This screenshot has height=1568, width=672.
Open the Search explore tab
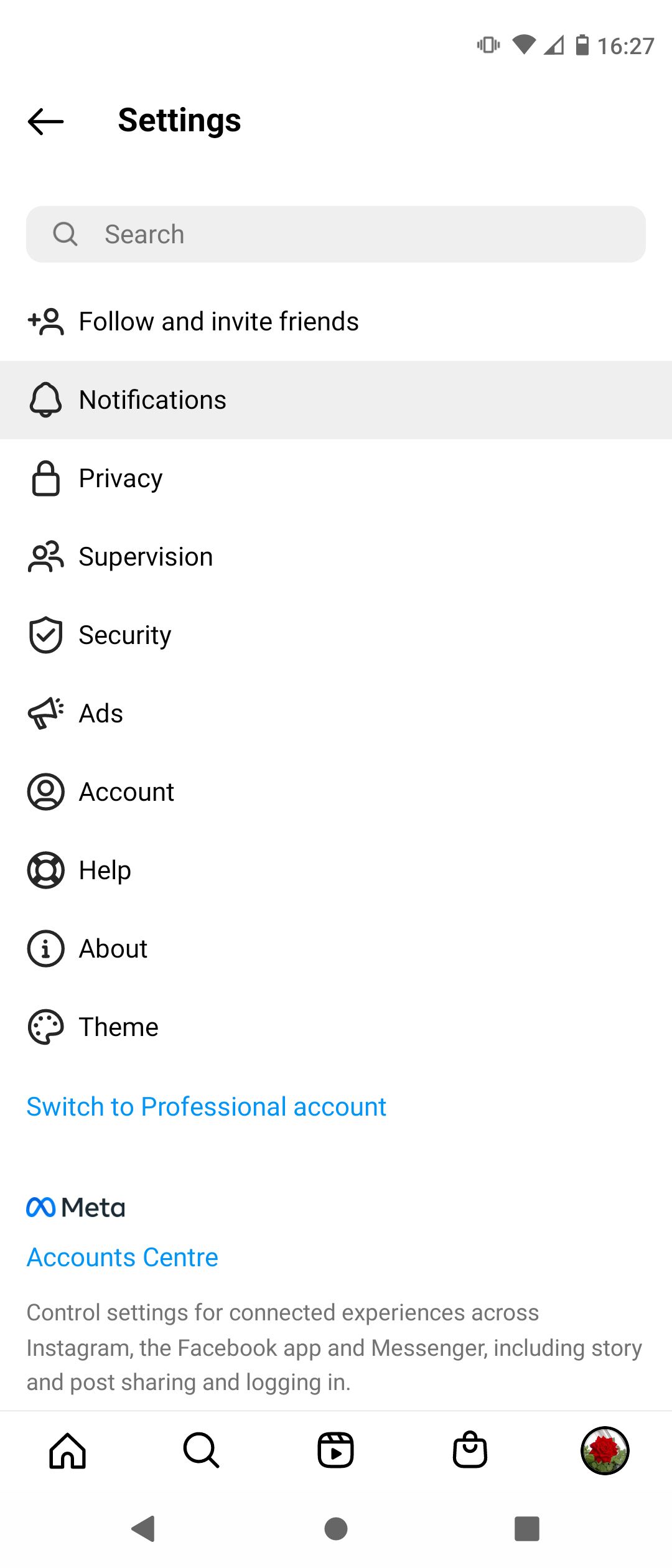[x=201, y=1450]
